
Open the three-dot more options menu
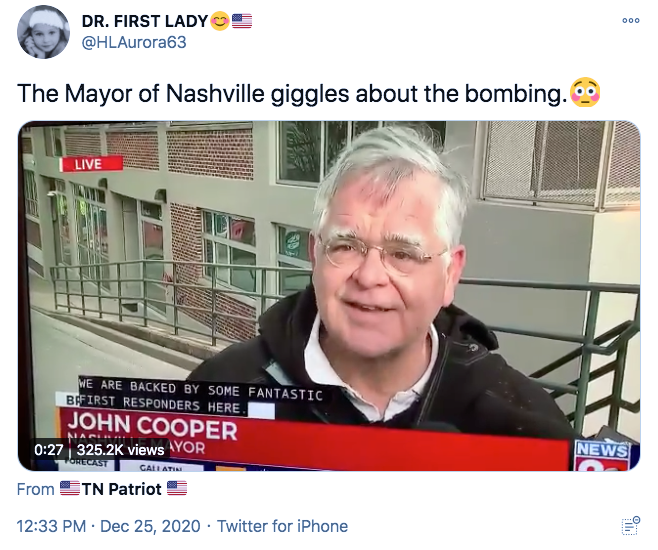tap(631, 20)
